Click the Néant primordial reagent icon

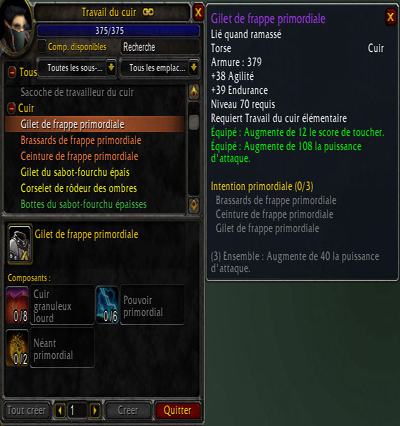point(17,348)
